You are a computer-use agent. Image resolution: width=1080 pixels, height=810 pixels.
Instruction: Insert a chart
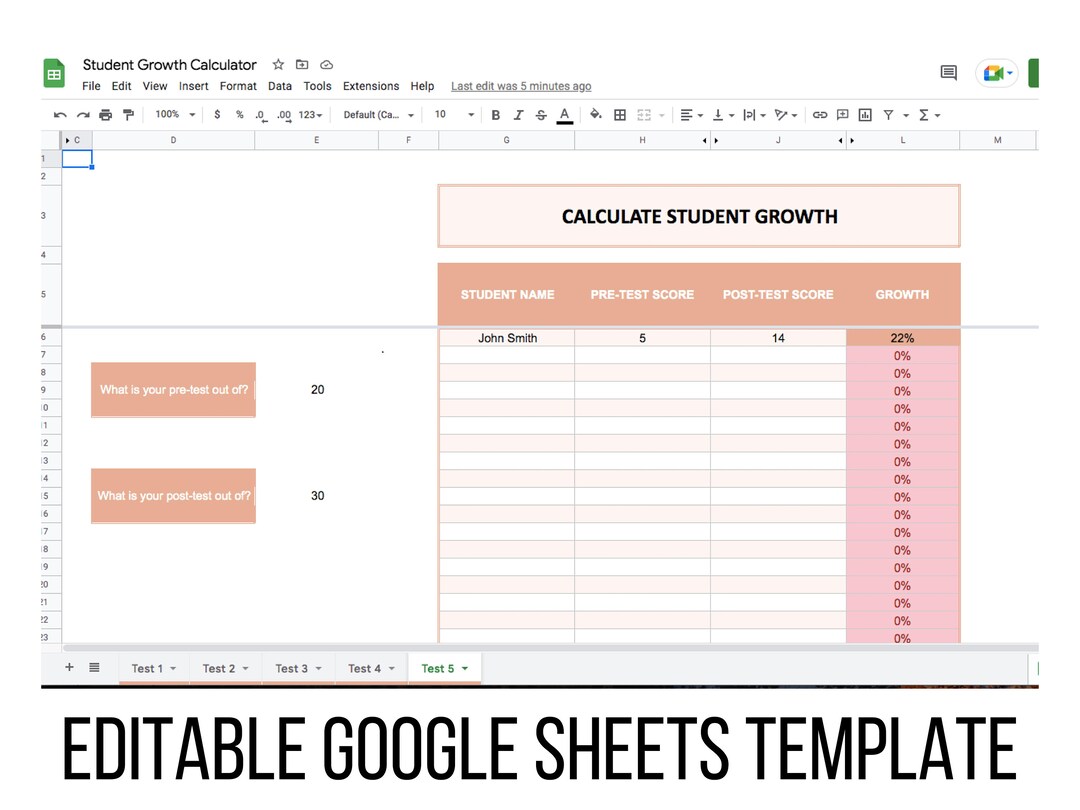pyautogui.click(x=864, y=114)
